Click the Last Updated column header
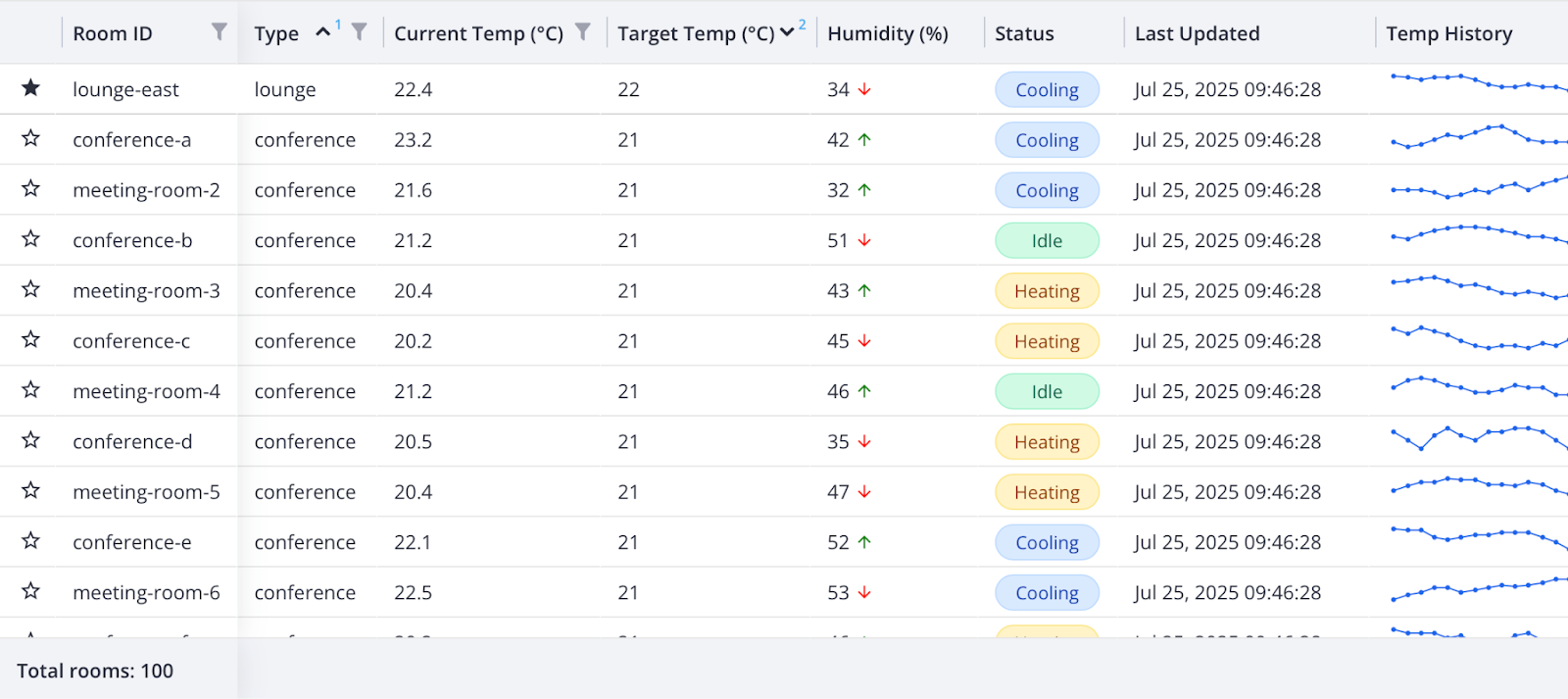1568x699 pixels. [x=1197, y=32]
